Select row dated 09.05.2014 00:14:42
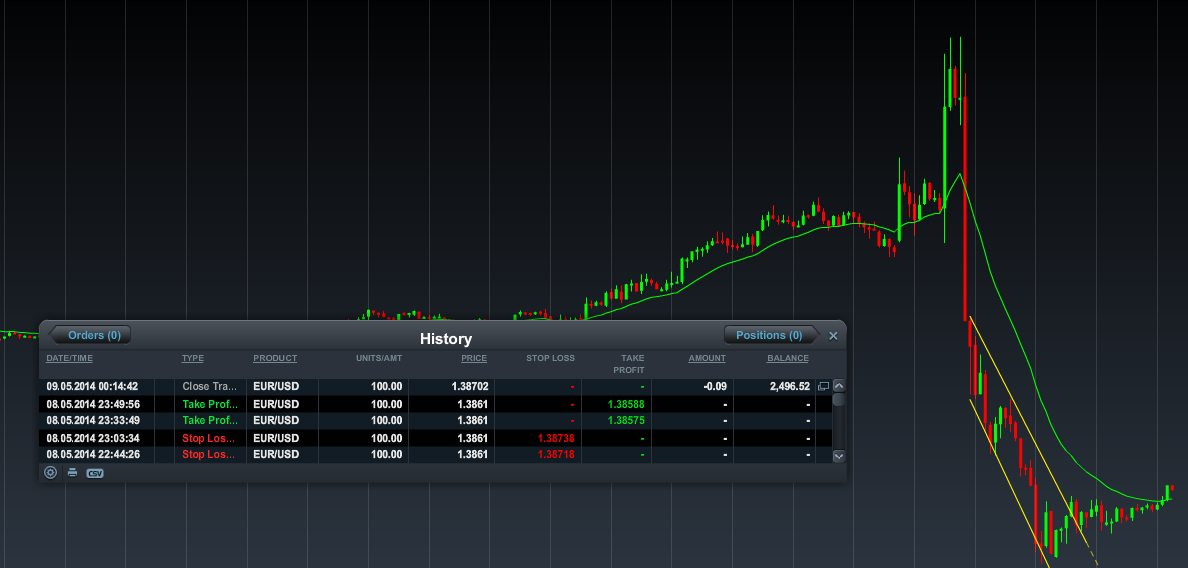 coord(436,386)
